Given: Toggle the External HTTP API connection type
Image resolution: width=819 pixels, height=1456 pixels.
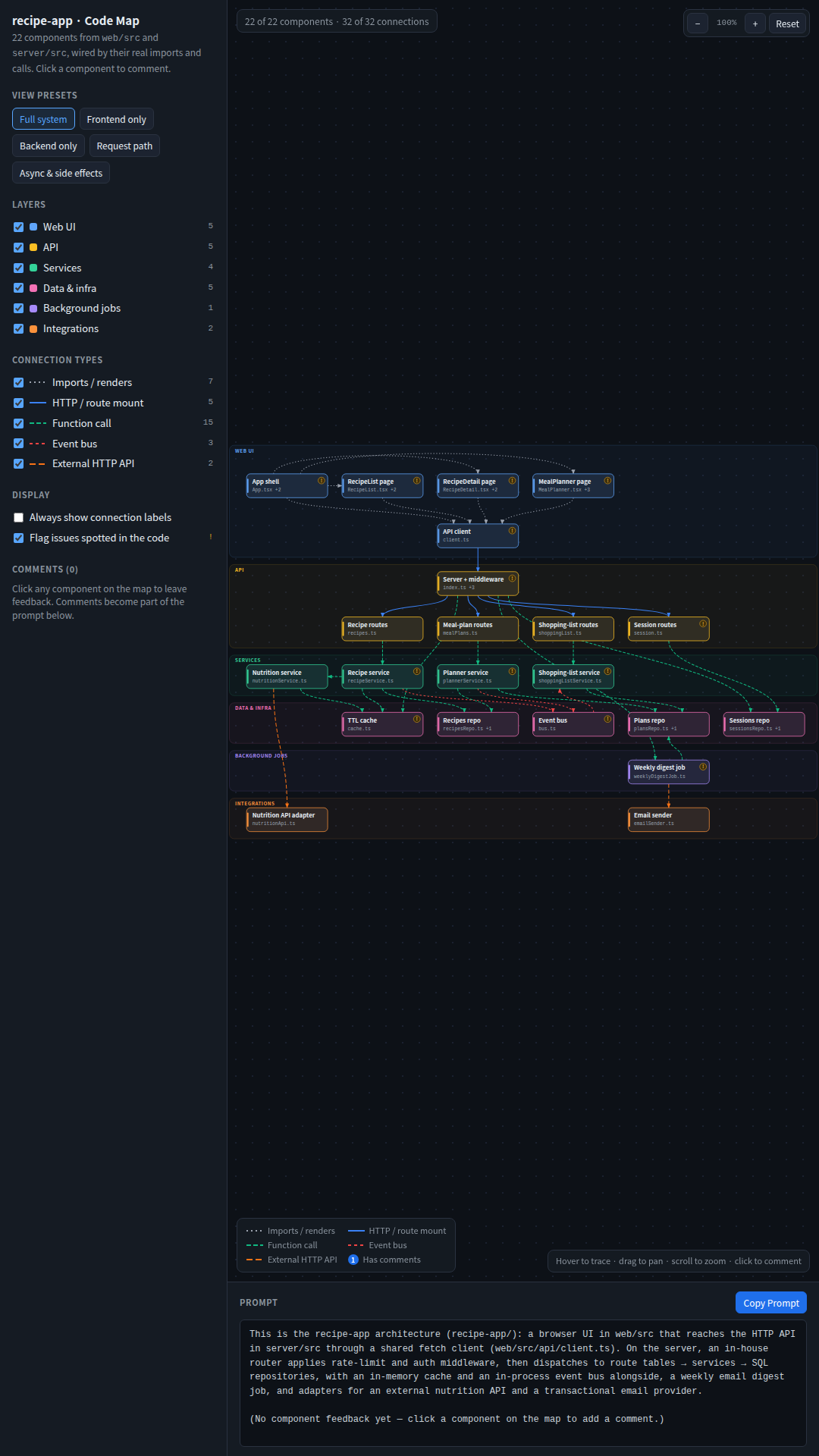Looking at the screenshot, I should point(18,463).
